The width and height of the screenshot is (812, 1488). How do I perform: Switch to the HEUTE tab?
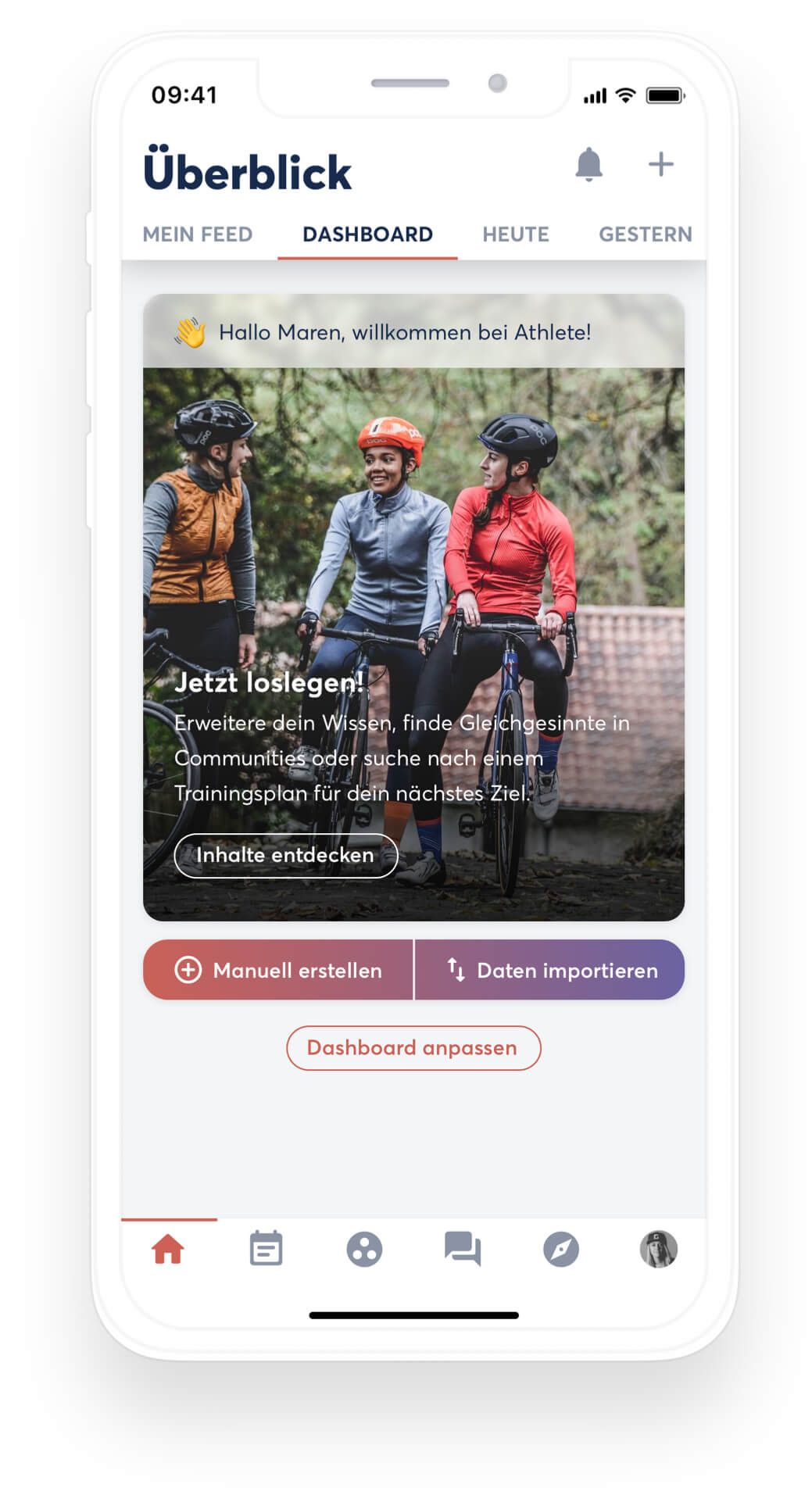pyautogui.click(x=516, y=234)
